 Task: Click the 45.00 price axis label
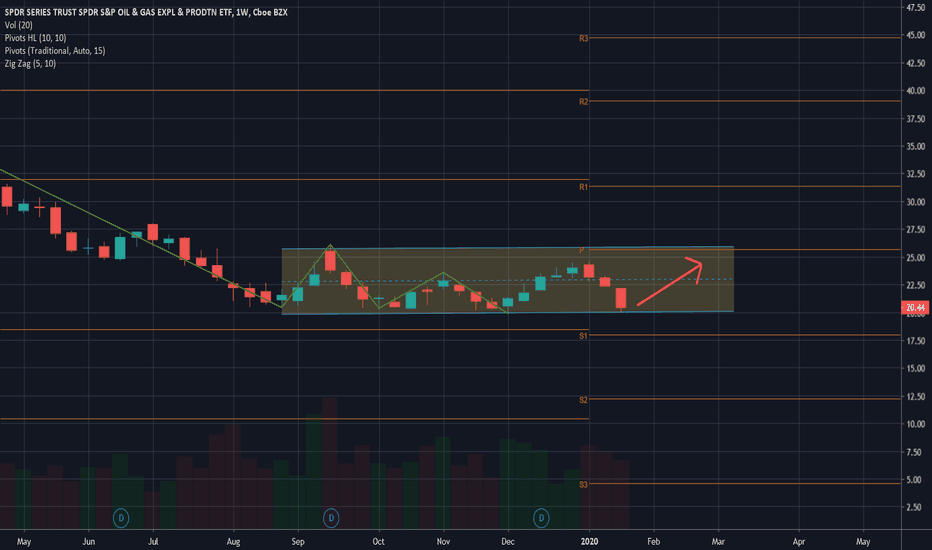click(x=915, y=35)
